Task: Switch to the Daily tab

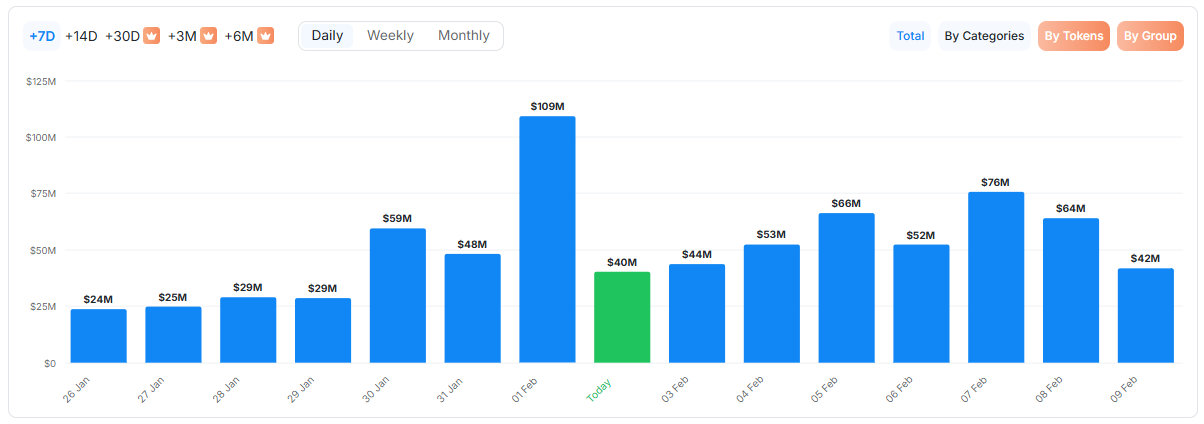Action: pyautogui.click(x=327, y=36)
